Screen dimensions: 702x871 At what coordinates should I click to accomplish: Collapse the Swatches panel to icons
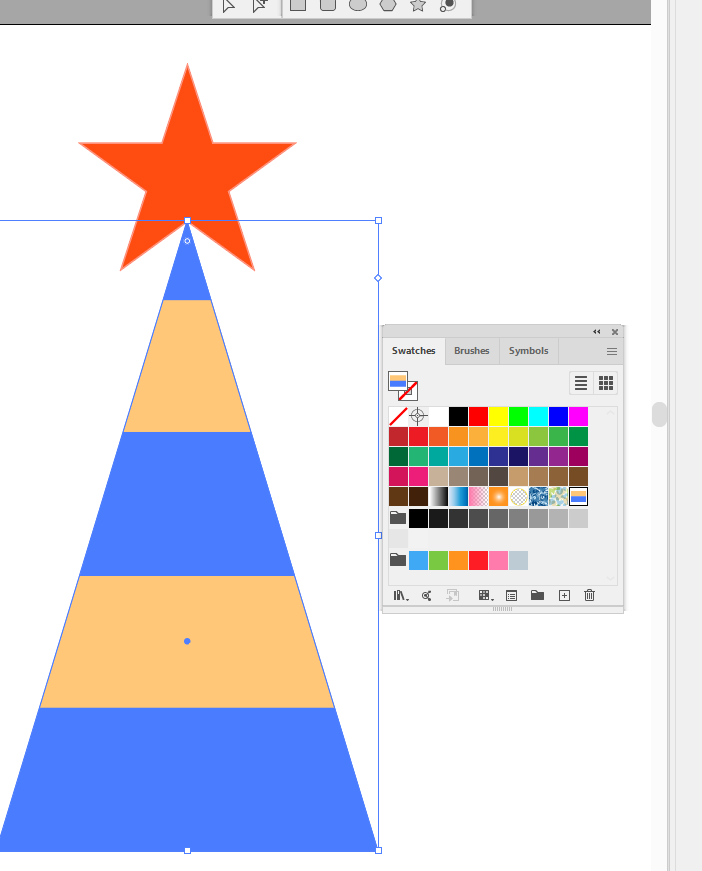pos(596,332)
